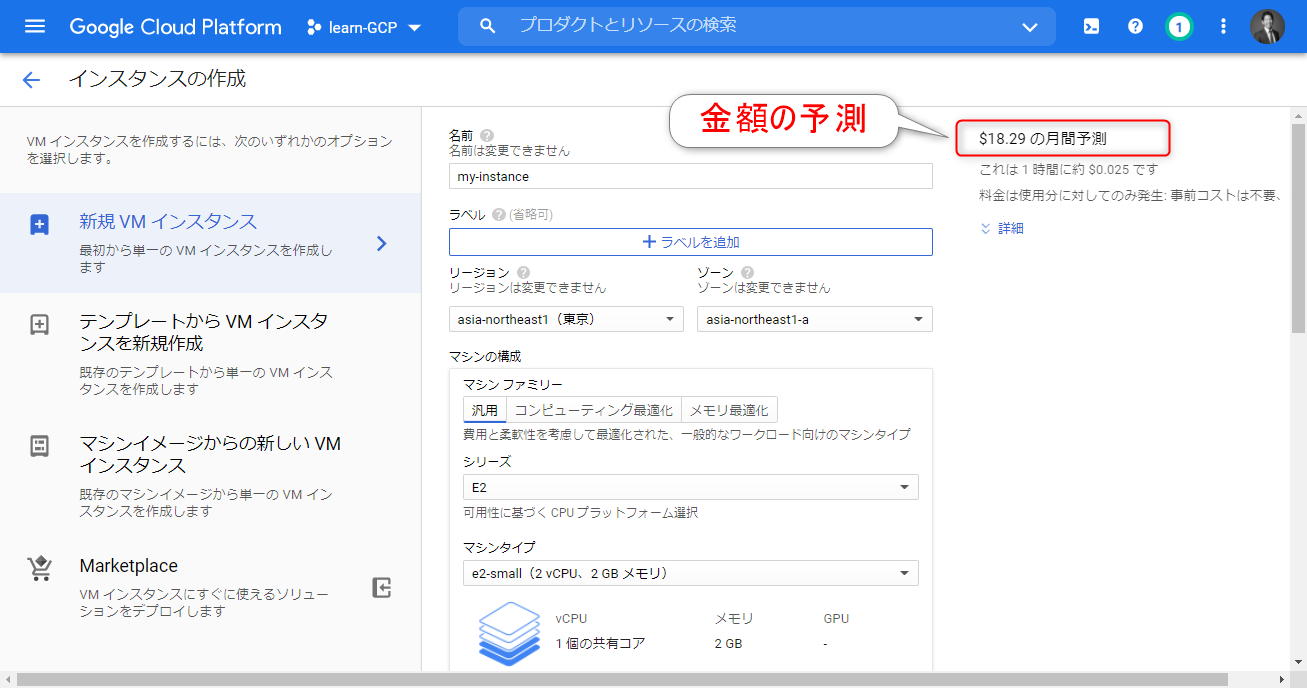Open the user account avatar

click(1267, 27)
